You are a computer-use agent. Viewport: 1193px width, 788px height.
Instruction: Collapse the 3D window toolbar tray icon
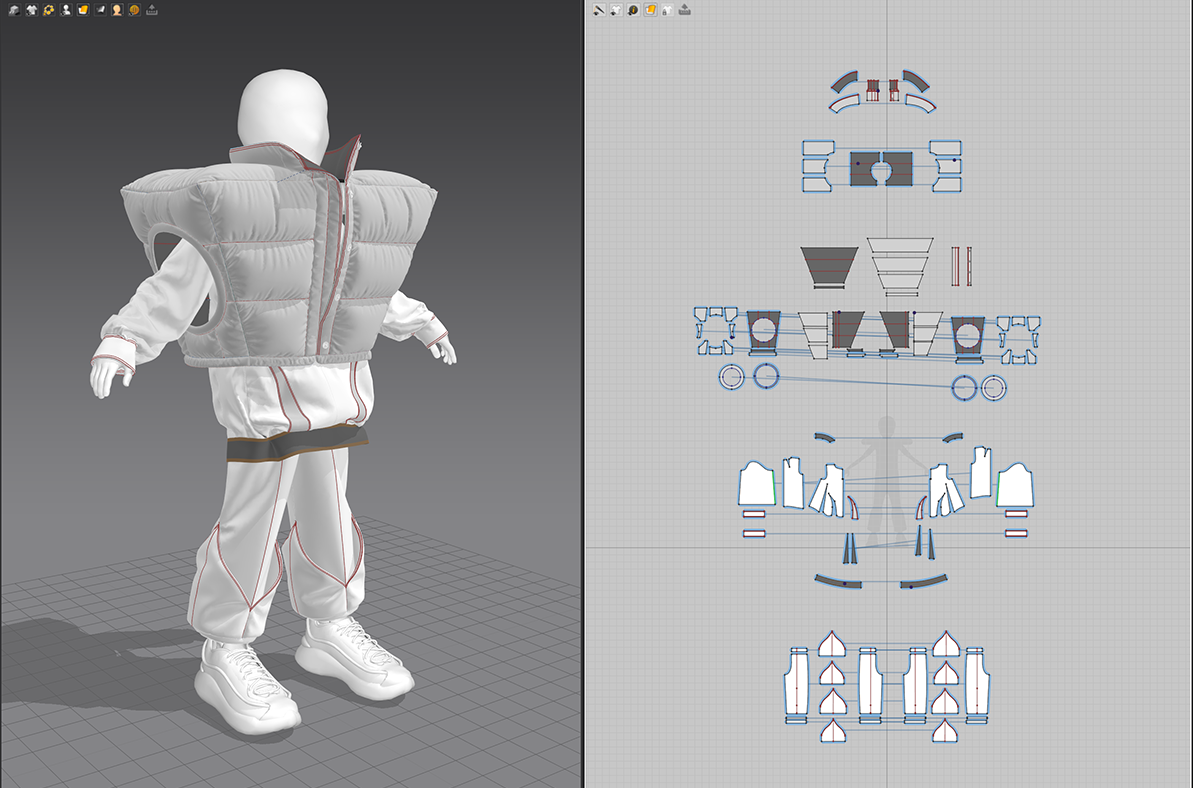tap(151, 10)
